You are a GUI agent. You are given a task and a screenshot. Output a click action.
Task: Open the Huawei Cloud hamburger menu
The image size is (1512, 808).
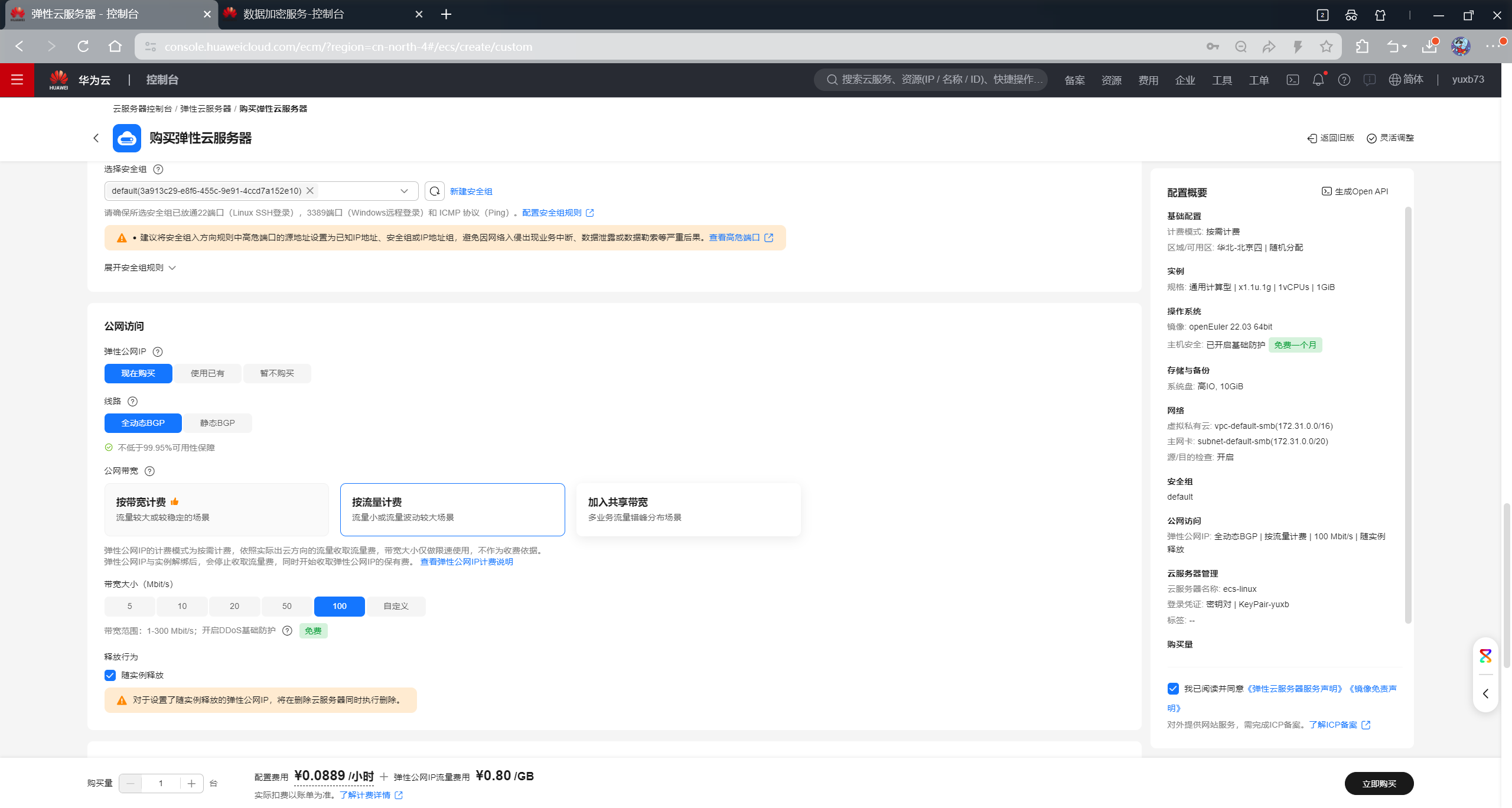coord(17,80)
